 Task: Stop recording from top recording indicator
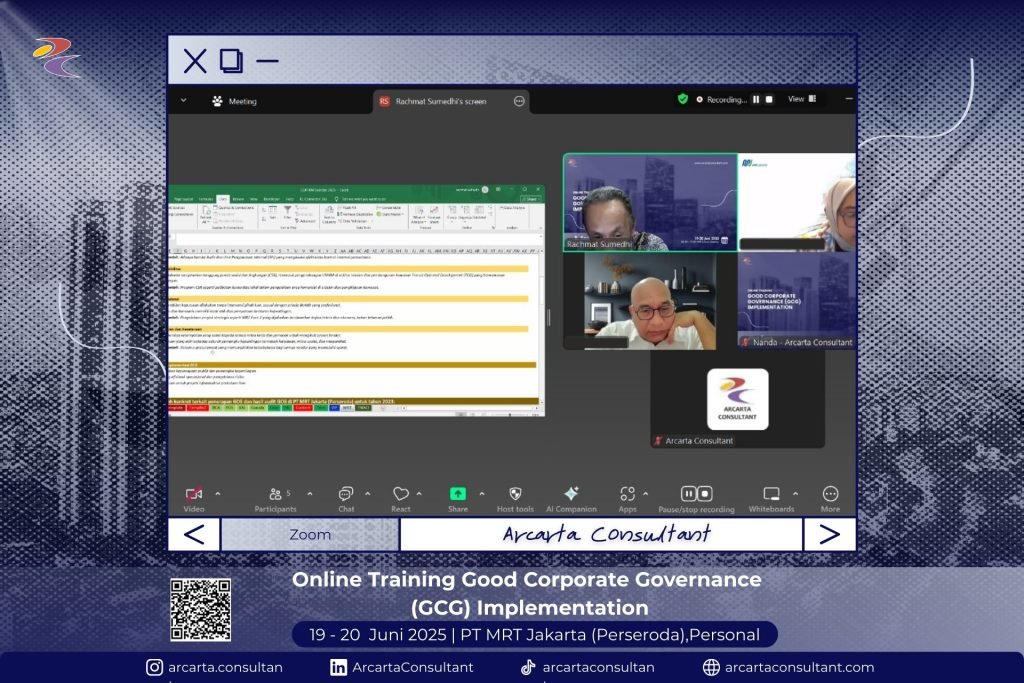point(769,100)
